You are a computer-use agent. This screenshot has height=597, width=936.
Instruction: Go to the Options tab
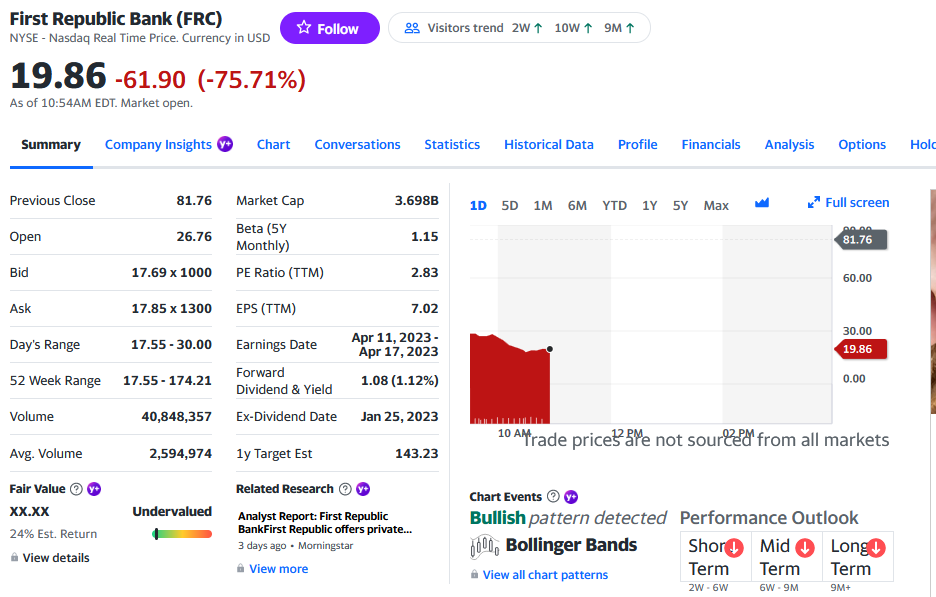pyautogui.click(x=862, y=144)
